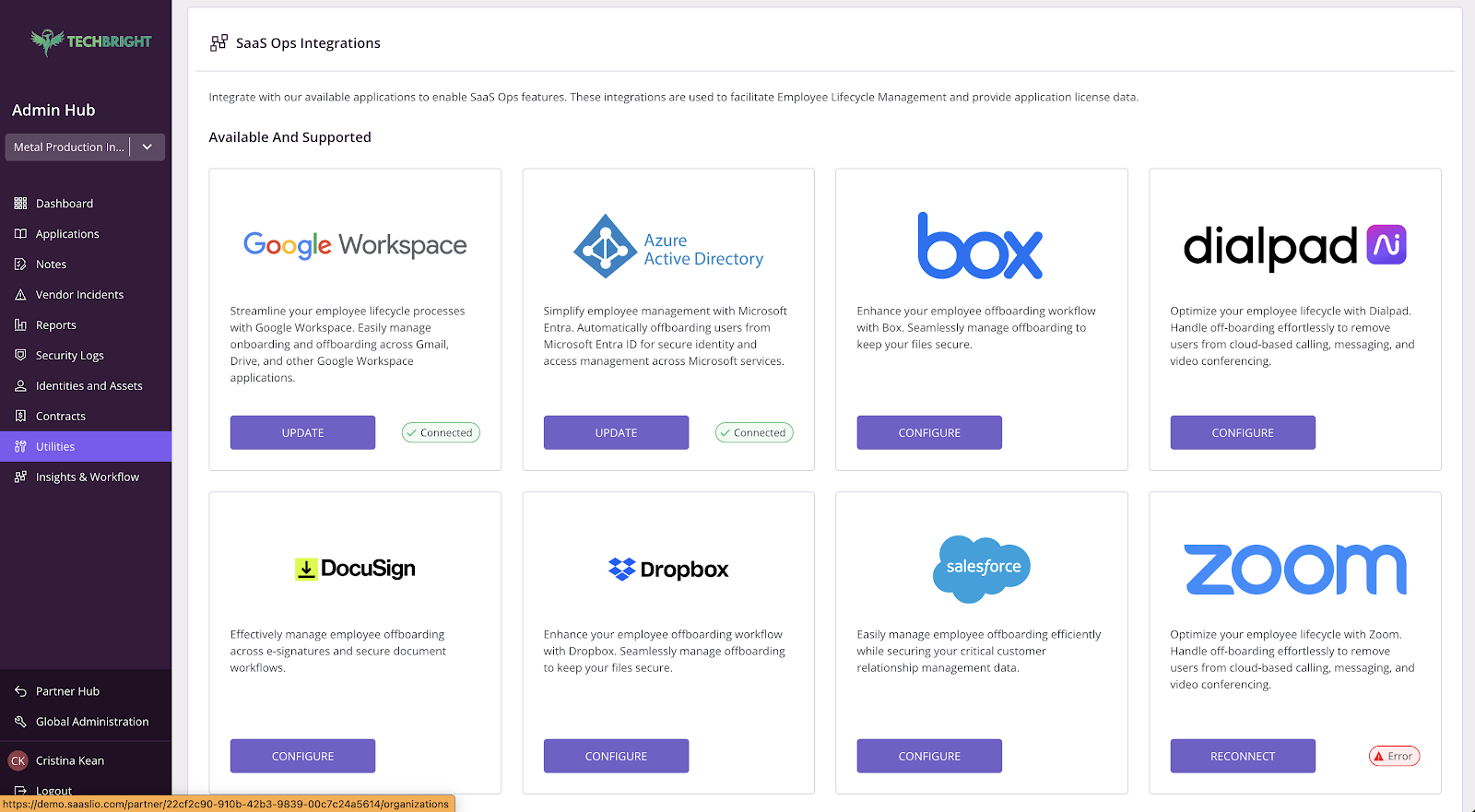Open Vendor Incidents section

point(86,295)
